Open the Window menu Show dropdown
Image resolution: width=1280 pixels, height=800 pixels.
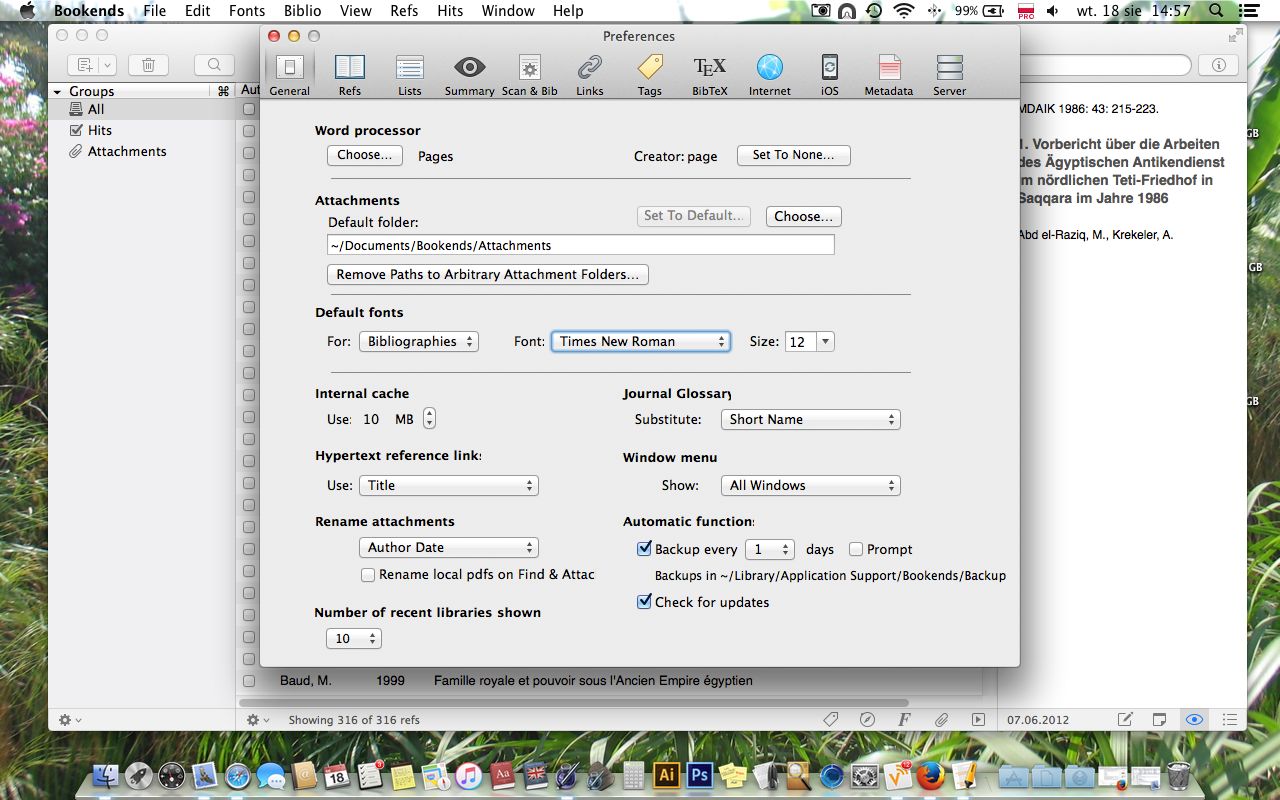click(811, 485)
